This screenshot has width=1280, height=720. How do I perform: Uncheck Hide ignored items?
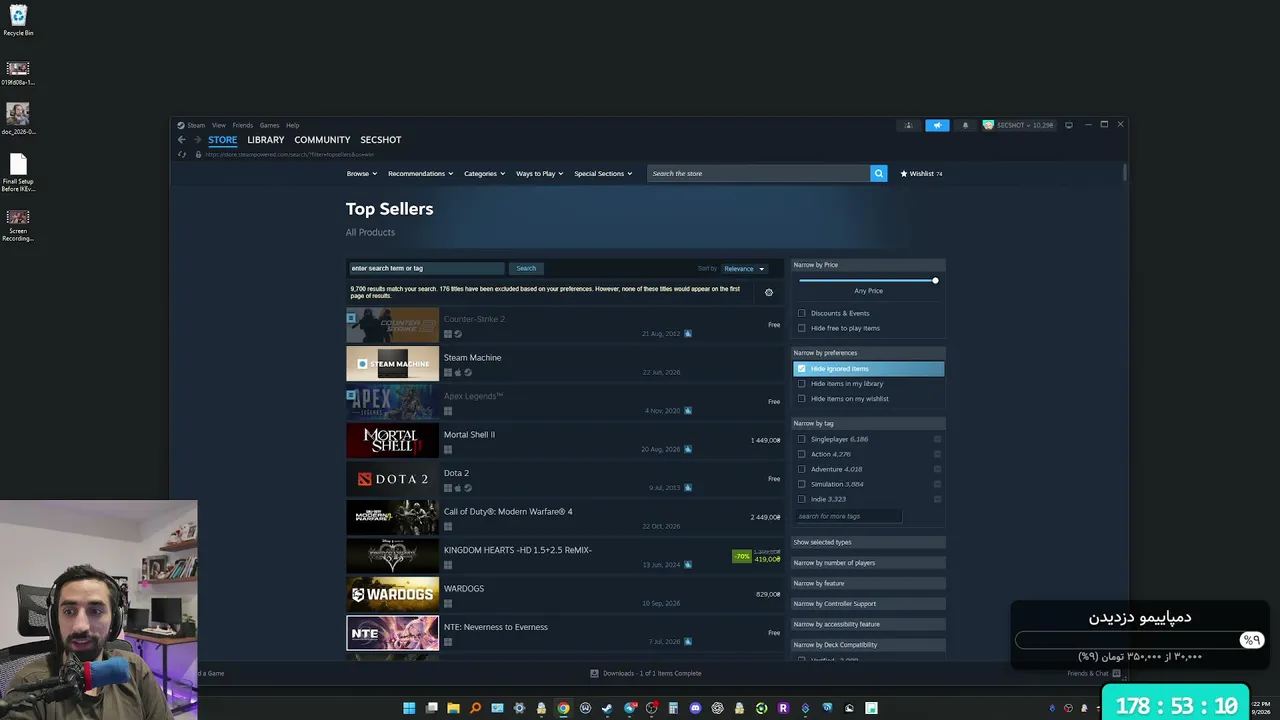click(x=801, y=369)
